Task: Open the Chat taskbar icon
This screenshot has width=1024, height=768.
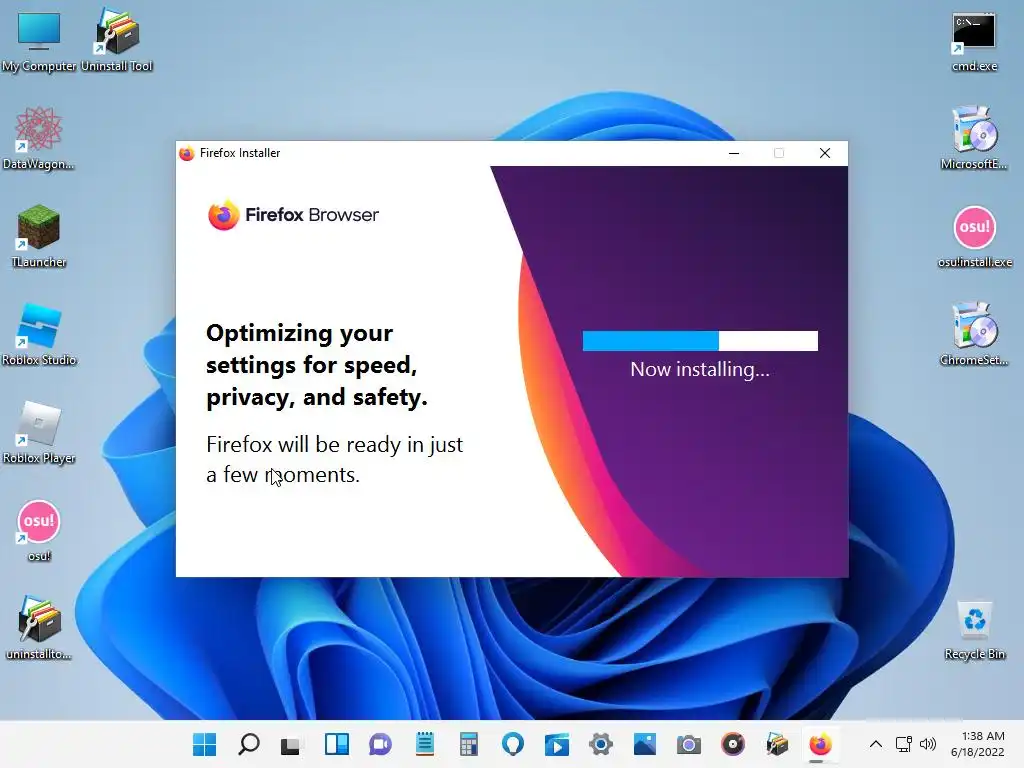Action: (x=380, y=744)
